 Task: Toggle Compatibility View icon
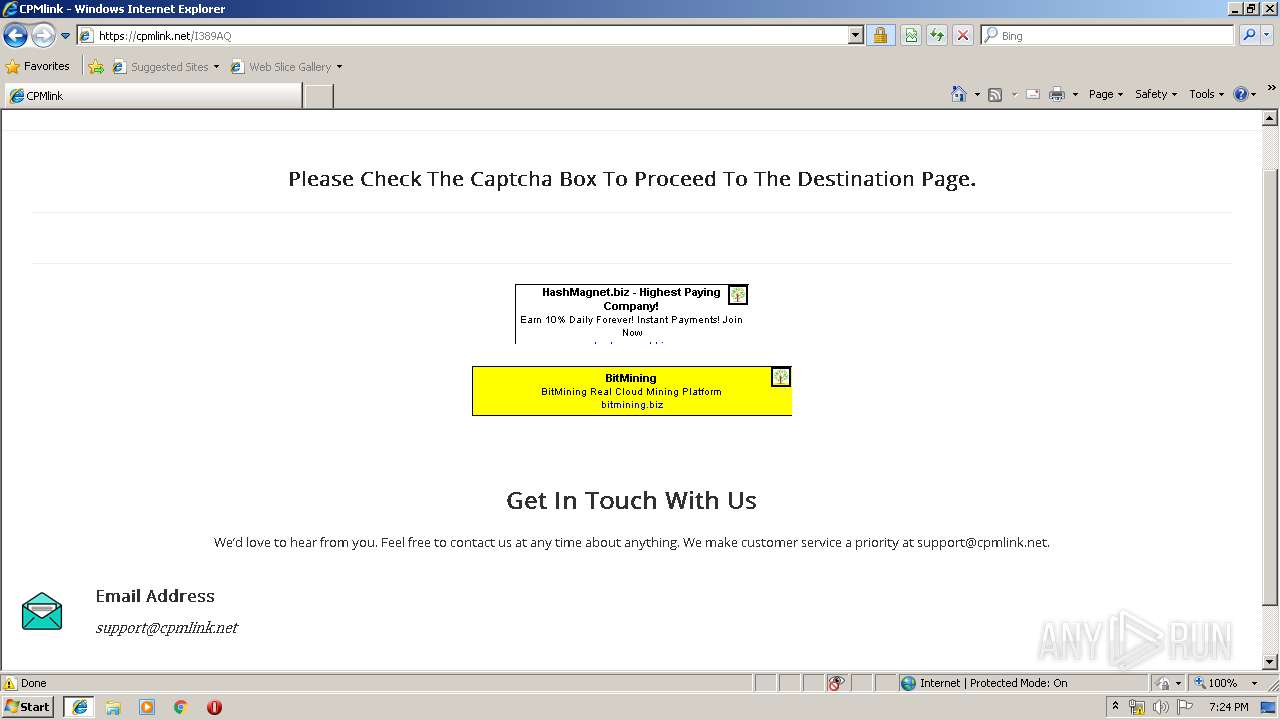(911, 36)
